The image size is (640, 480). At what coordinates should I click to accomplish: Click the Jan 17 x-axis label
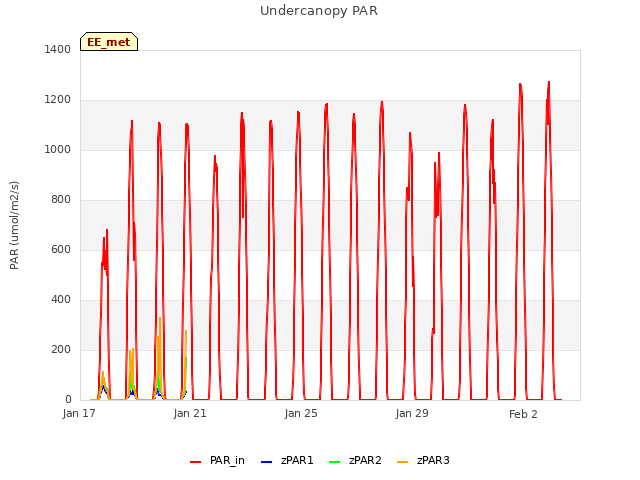[x=79, y=413]
